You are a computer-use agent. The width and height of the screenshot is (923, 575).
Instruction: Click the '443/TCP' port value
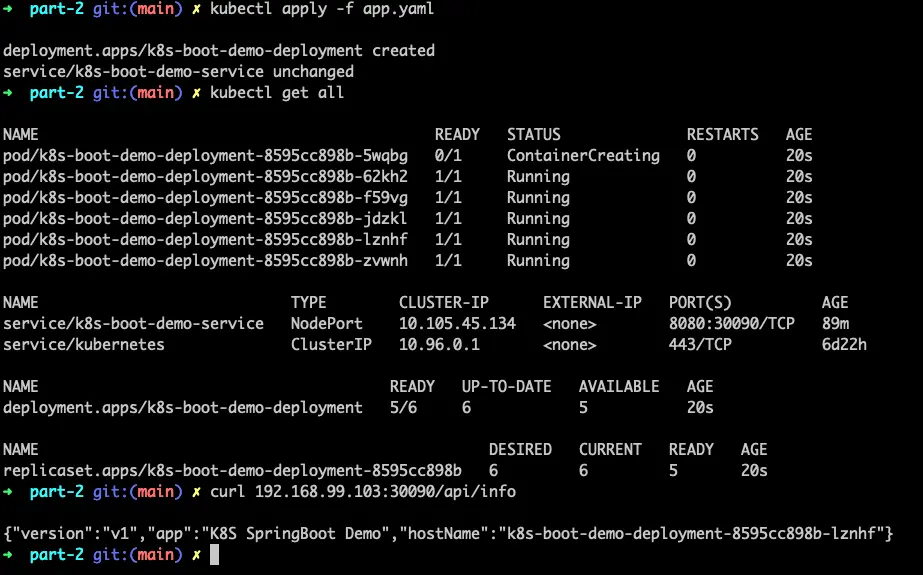(x=700, y=345)
